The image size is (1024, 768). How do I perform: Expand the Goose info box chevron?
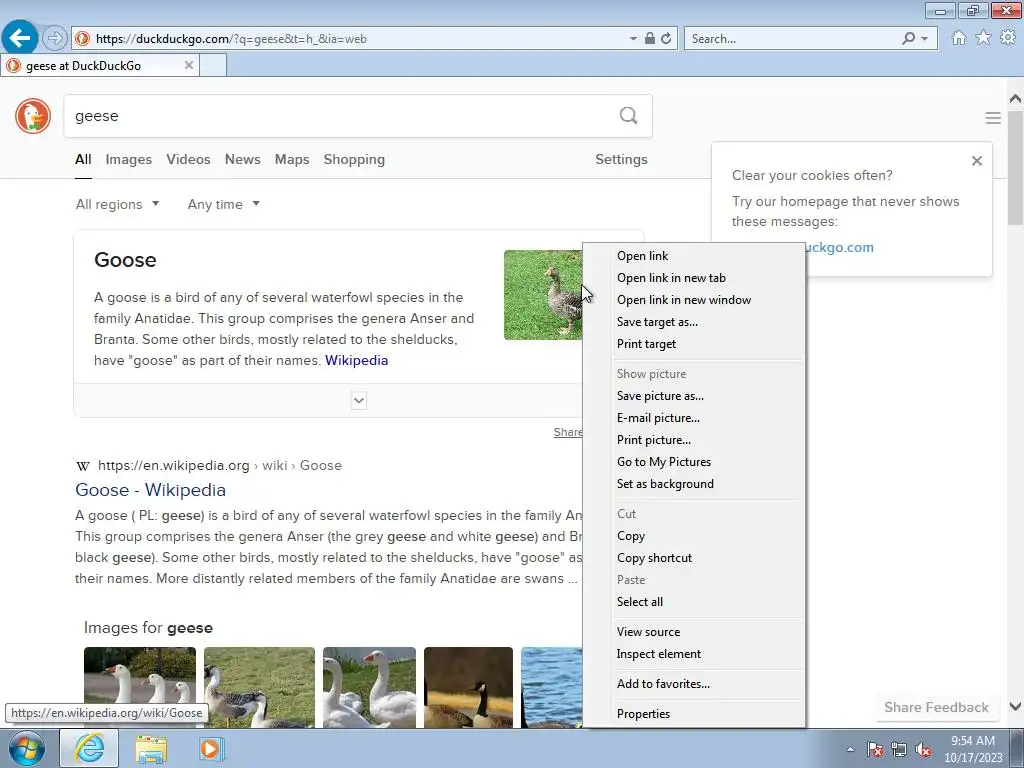tap(359, 400)
